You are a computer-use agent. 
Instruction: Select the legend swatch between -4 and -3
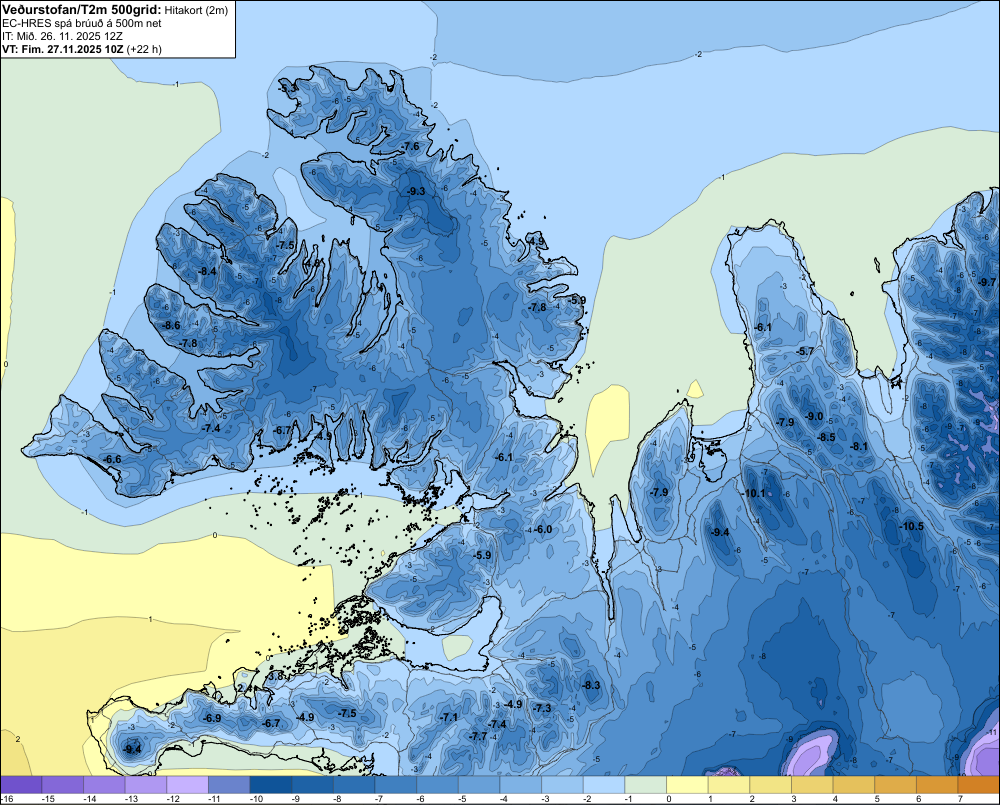(x=520, y=785)
